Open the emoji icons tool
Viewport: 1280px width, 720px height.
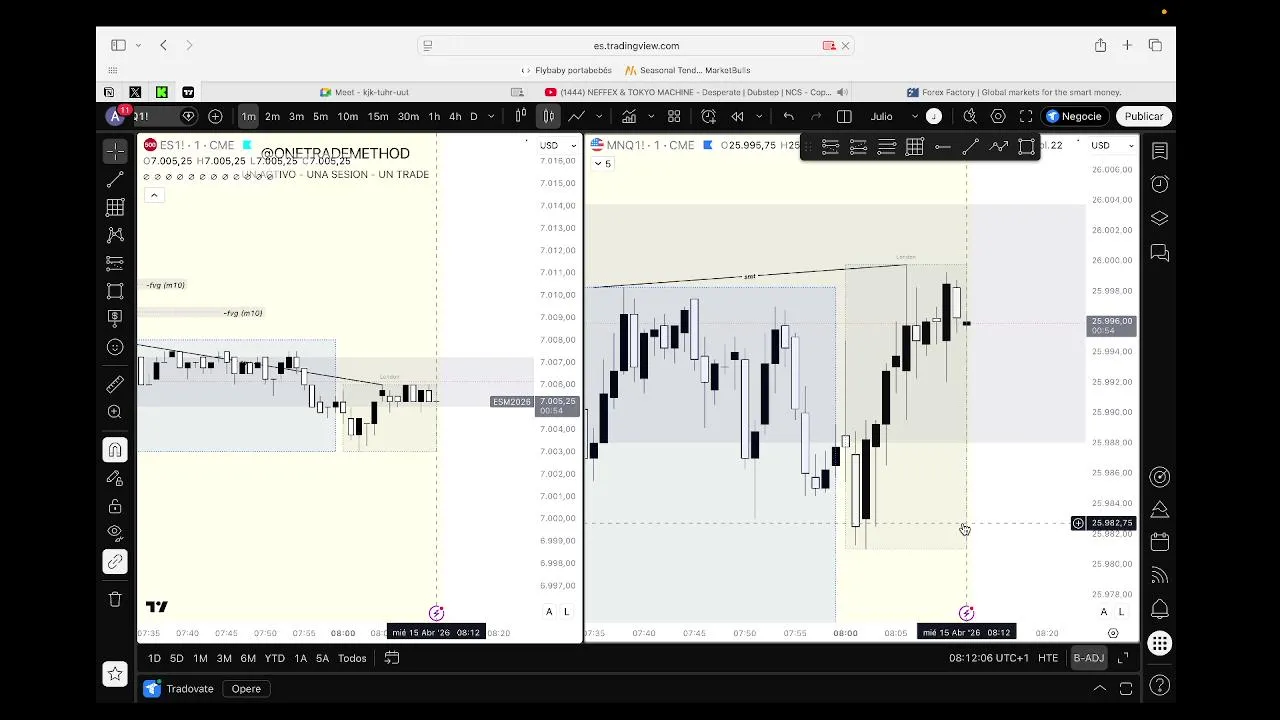pos(115,347)
